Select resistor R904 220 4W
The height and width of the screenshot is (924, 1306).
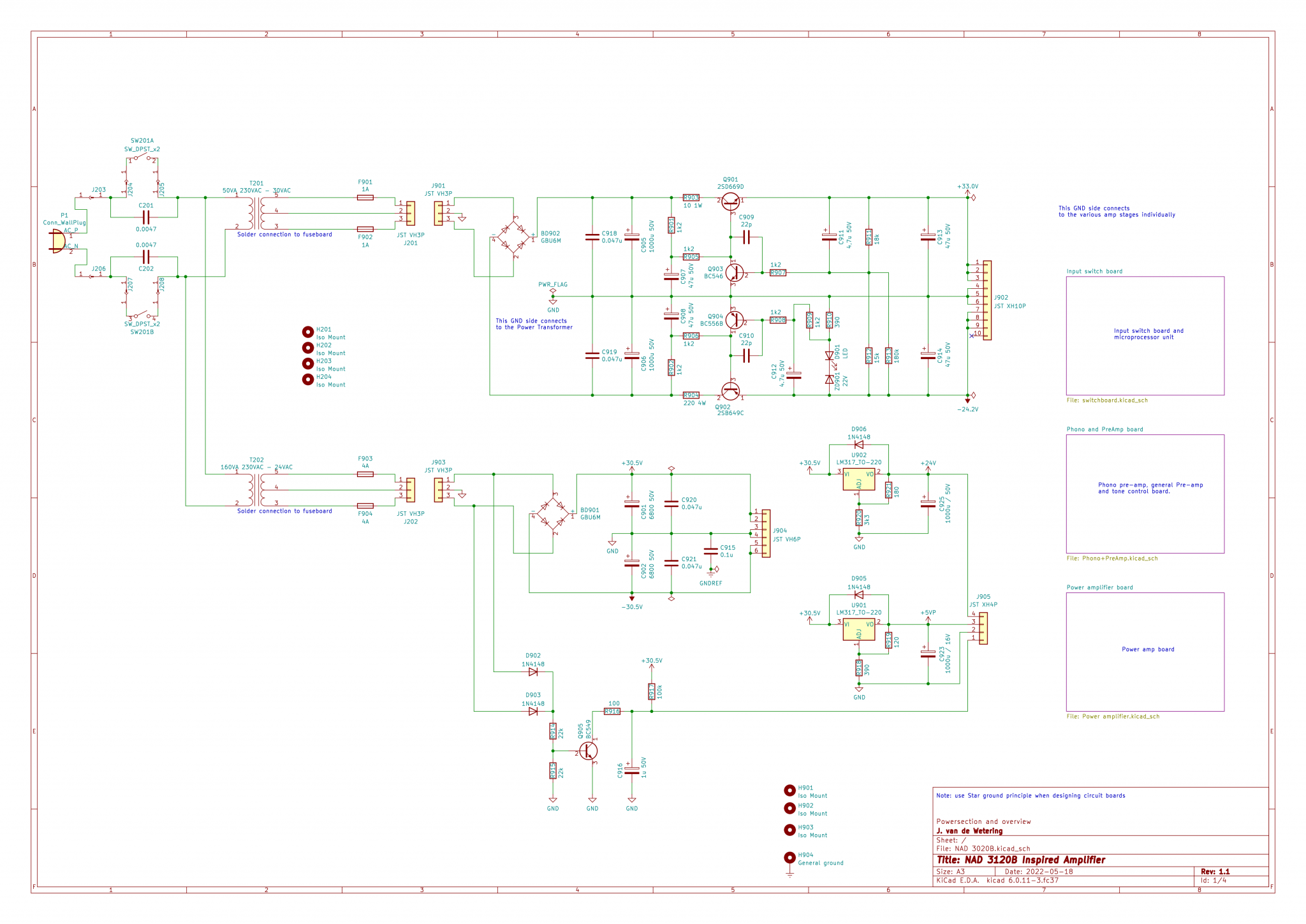tap(691, 395)
